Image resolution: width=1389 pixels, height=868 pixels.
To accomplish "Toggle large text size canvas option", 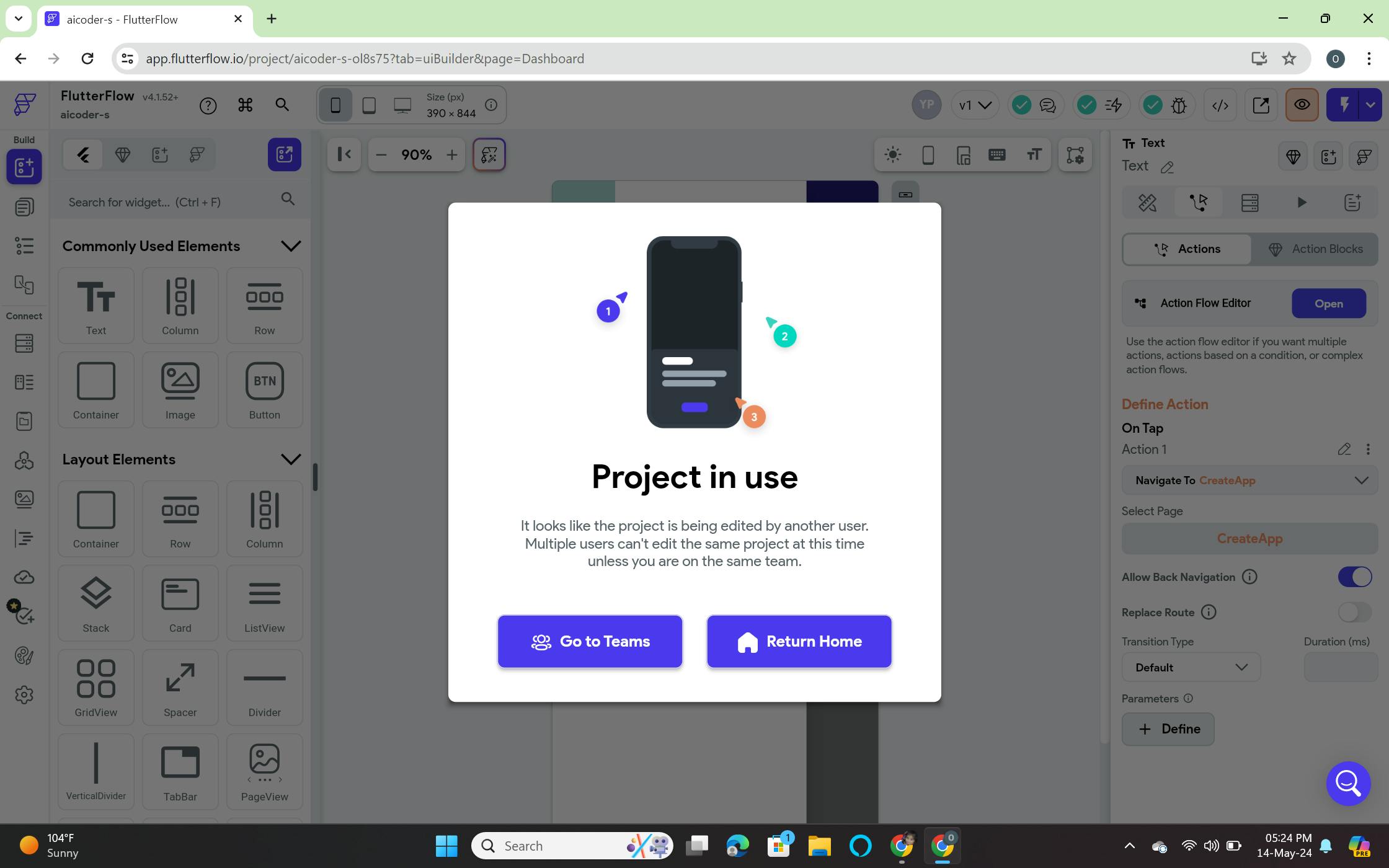I will coord(1034,154).
